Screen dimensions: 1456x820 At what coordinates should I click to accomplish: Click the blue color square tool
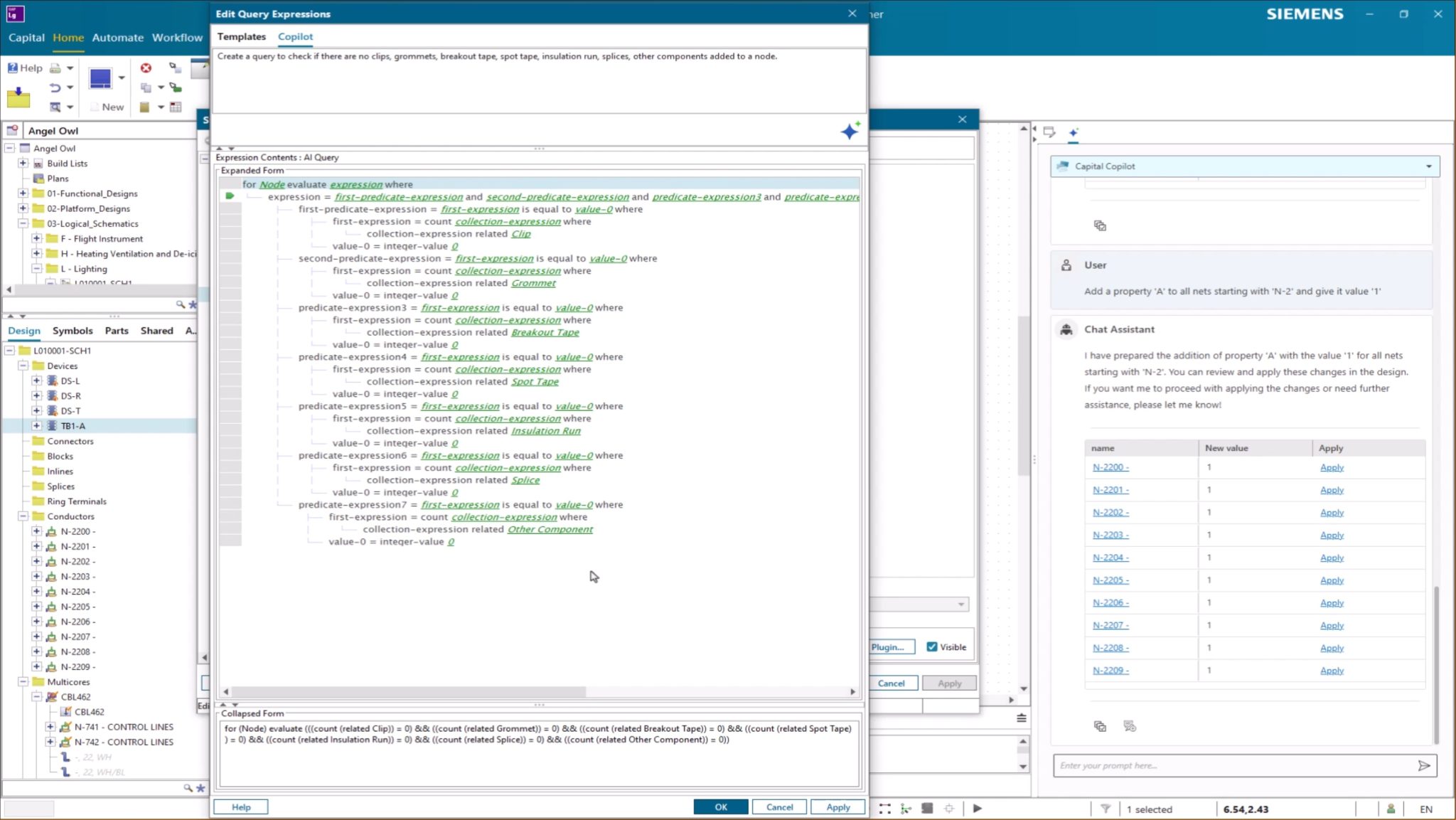click(x=100, y=78)
